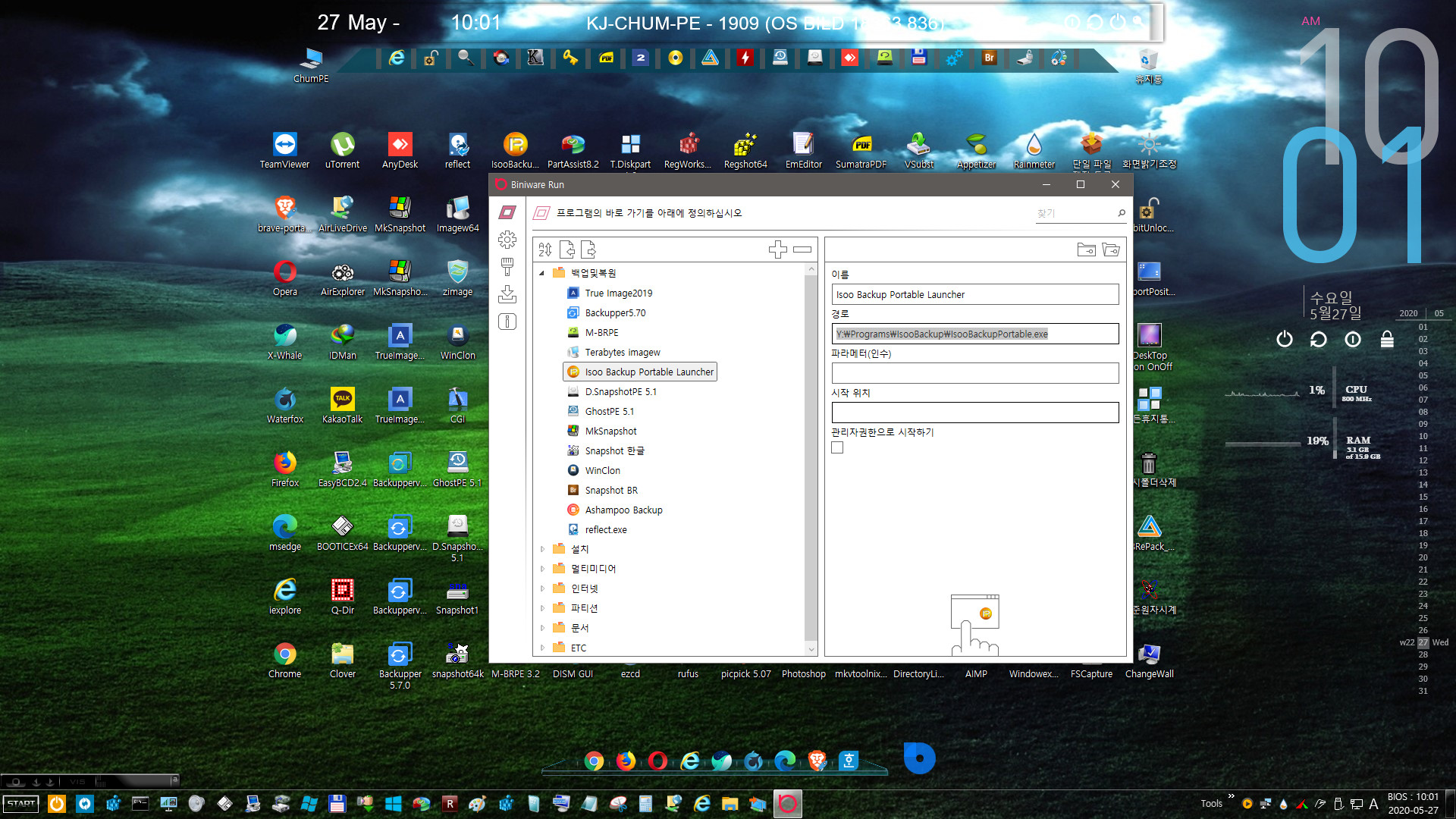Click the export file icon in tree toolbar
Screen dimensions: 1456x819
tap(588, 249)
